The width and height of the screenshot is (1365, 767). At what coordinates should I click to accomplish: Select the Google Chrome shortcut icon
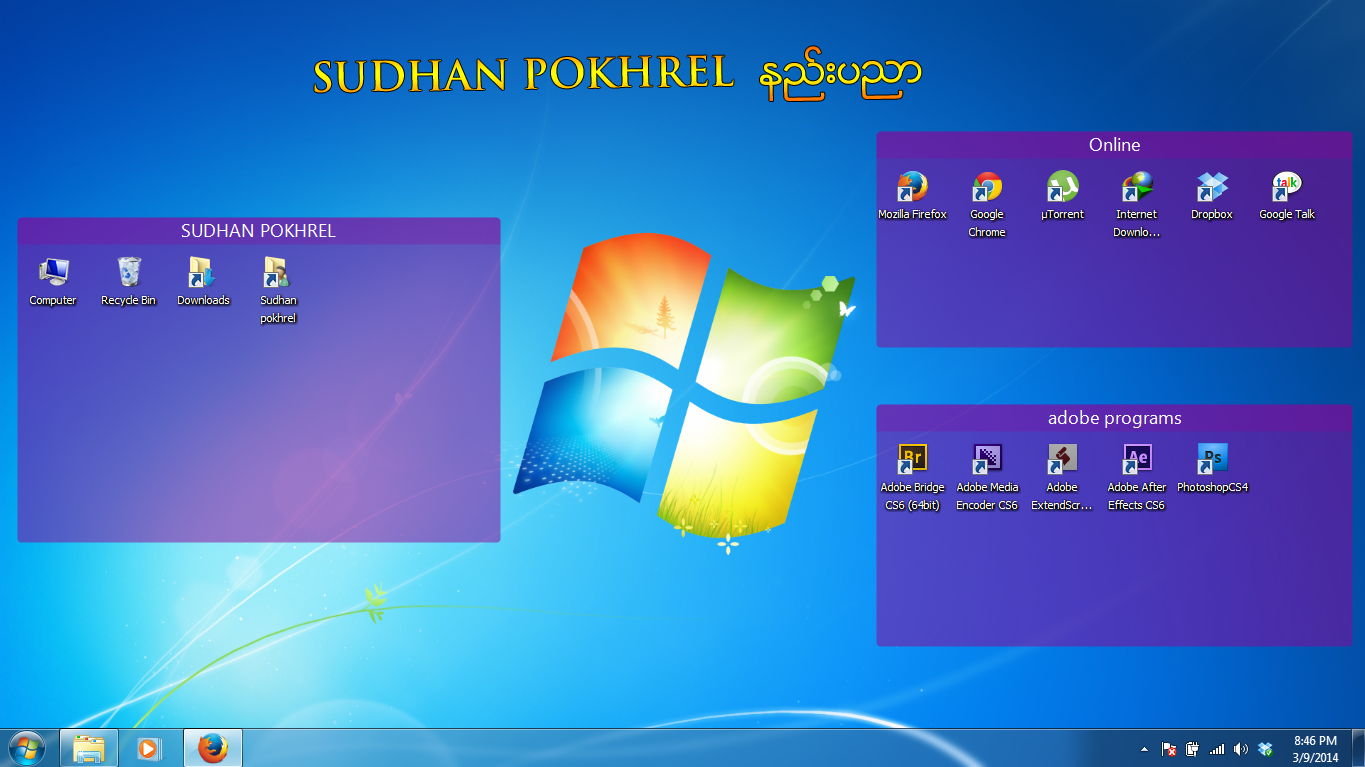(987, 204)
